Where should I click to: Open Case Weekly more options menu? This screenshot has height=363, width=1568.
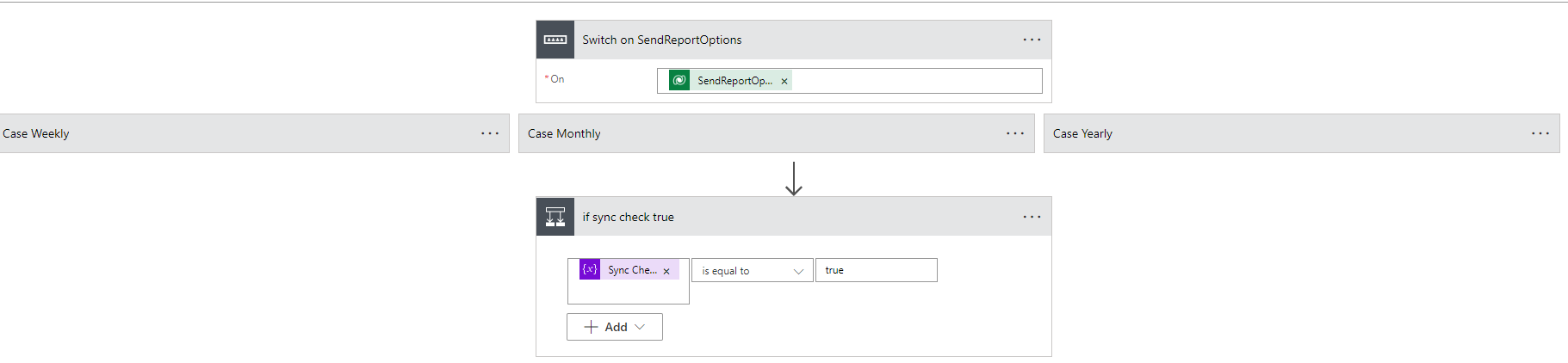[x=490, y=133]
